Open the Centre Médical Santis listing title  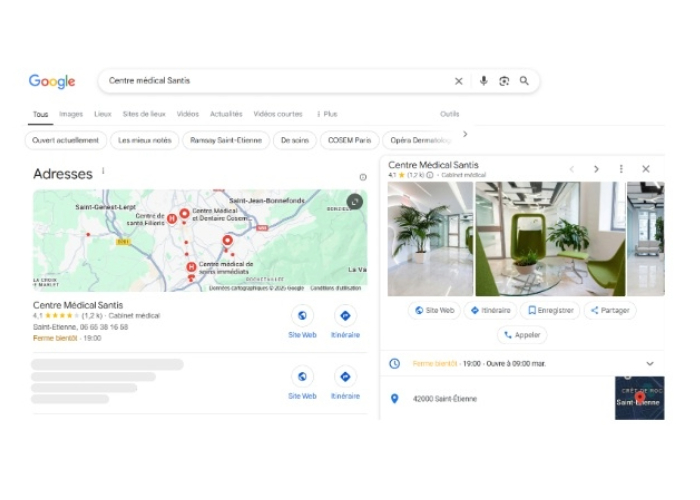point(78,305)
